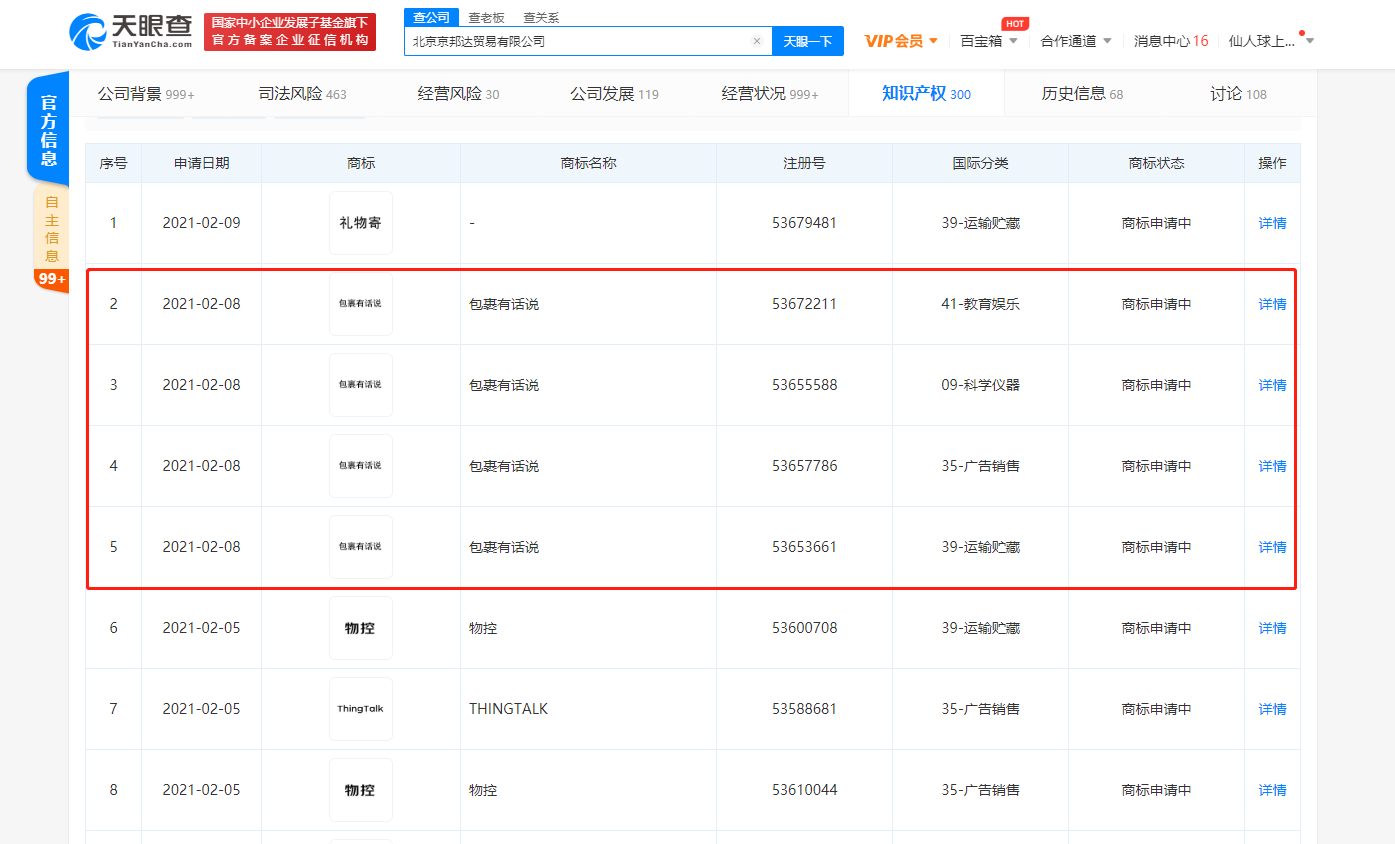This screenshot has width=1395, height=844.
Task: Open the 消息中心 notifications
Action: pos(1170,41)
